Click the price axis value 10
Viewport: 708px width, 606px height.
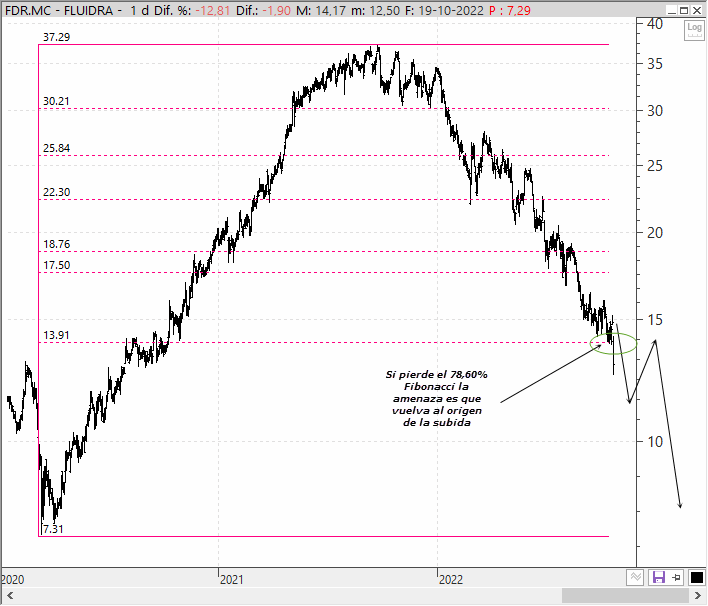coord(655,442)
